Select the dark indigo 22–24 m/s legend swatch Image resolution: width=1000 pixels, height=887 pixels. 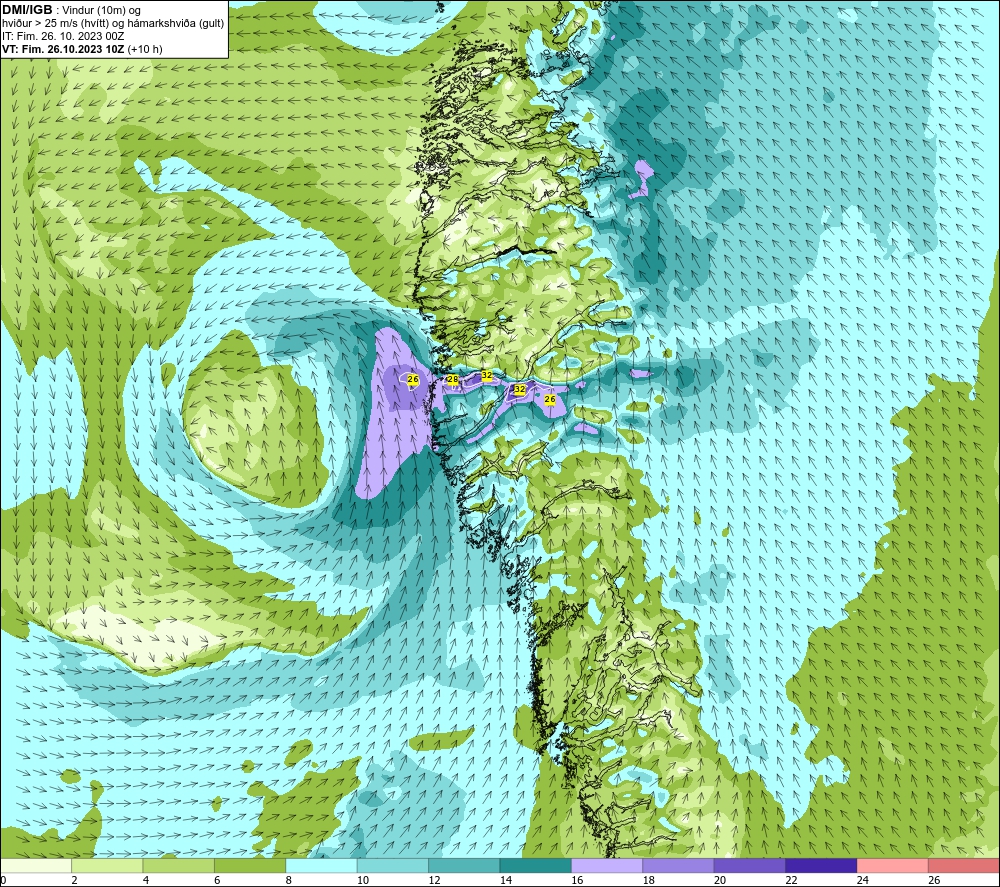click(x=821, y=866)
